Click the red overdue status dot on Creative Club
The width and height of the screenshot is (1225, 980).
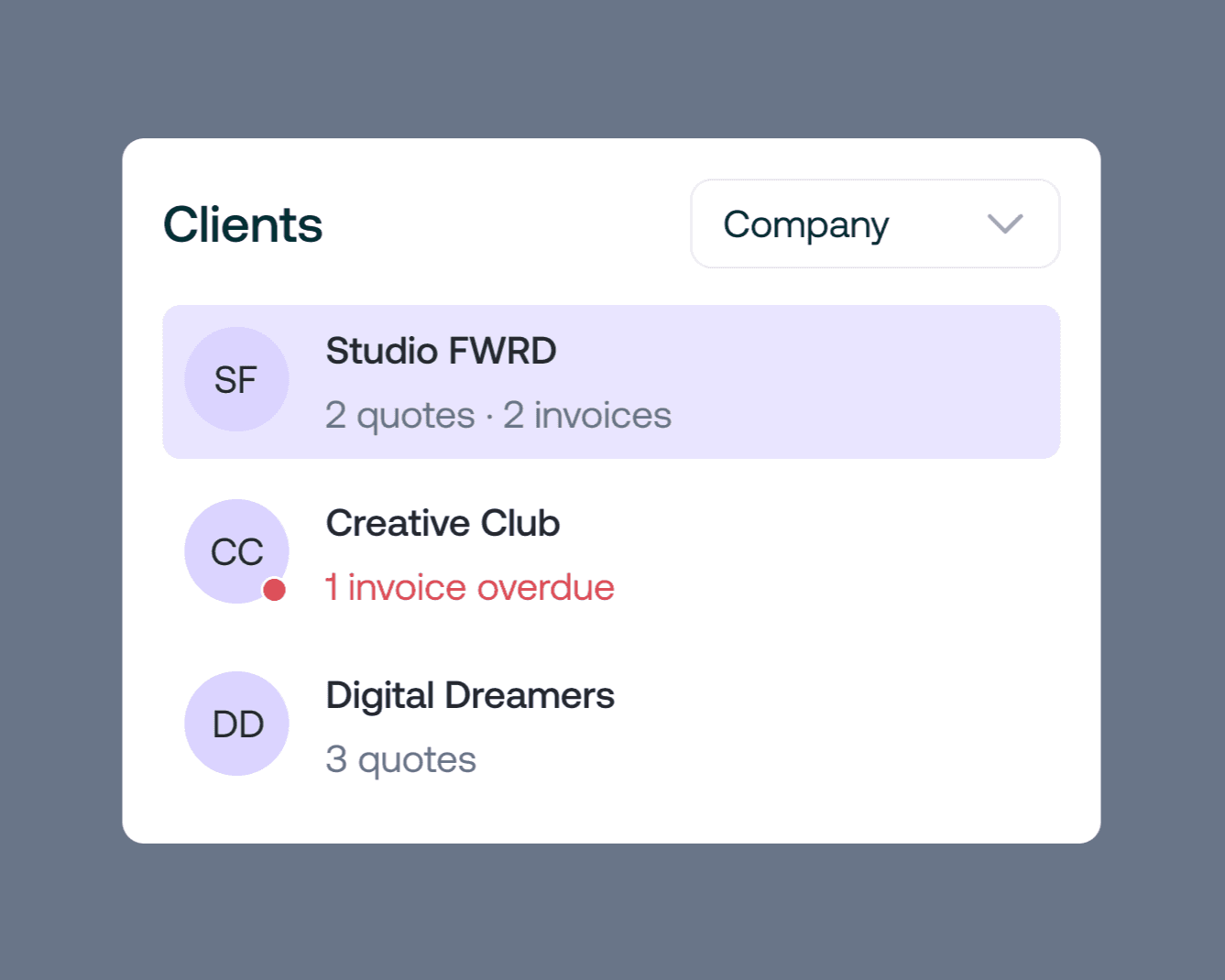(274, 590)
